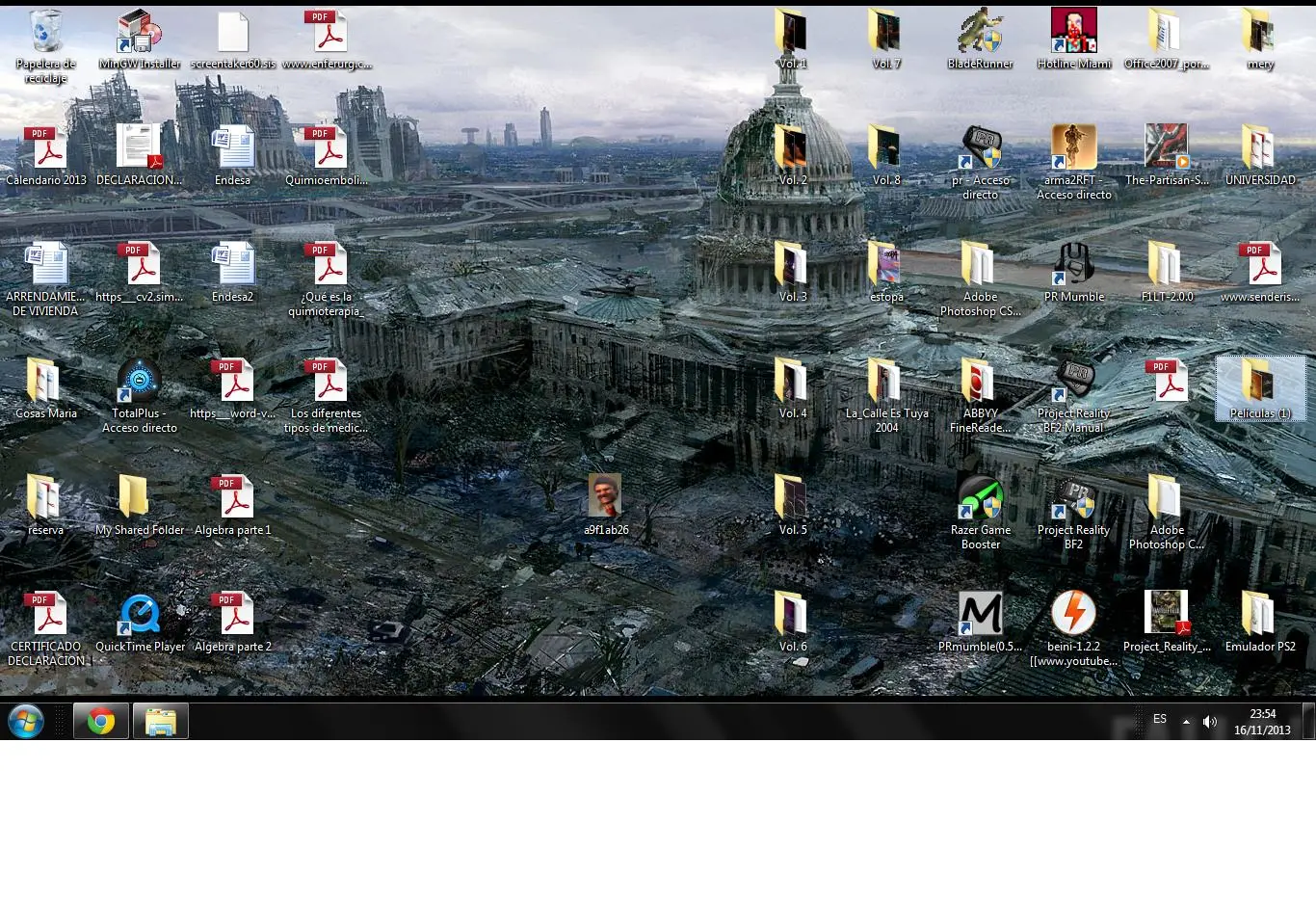Select the https___word-v... PDF file

click(x=233, y=389)
